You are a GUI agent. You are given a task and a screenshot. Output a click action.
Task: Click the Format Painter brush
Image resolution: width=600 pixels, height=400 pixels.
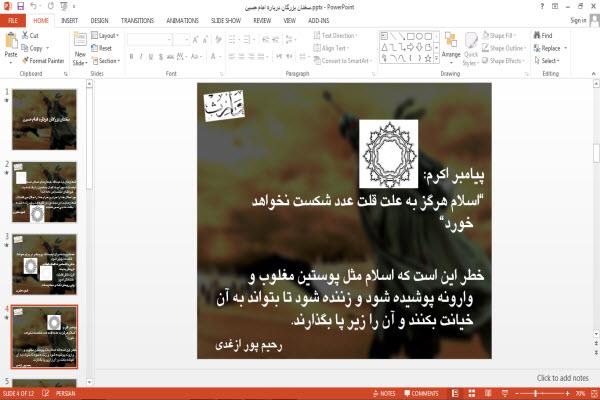click(x=43, y=60)
